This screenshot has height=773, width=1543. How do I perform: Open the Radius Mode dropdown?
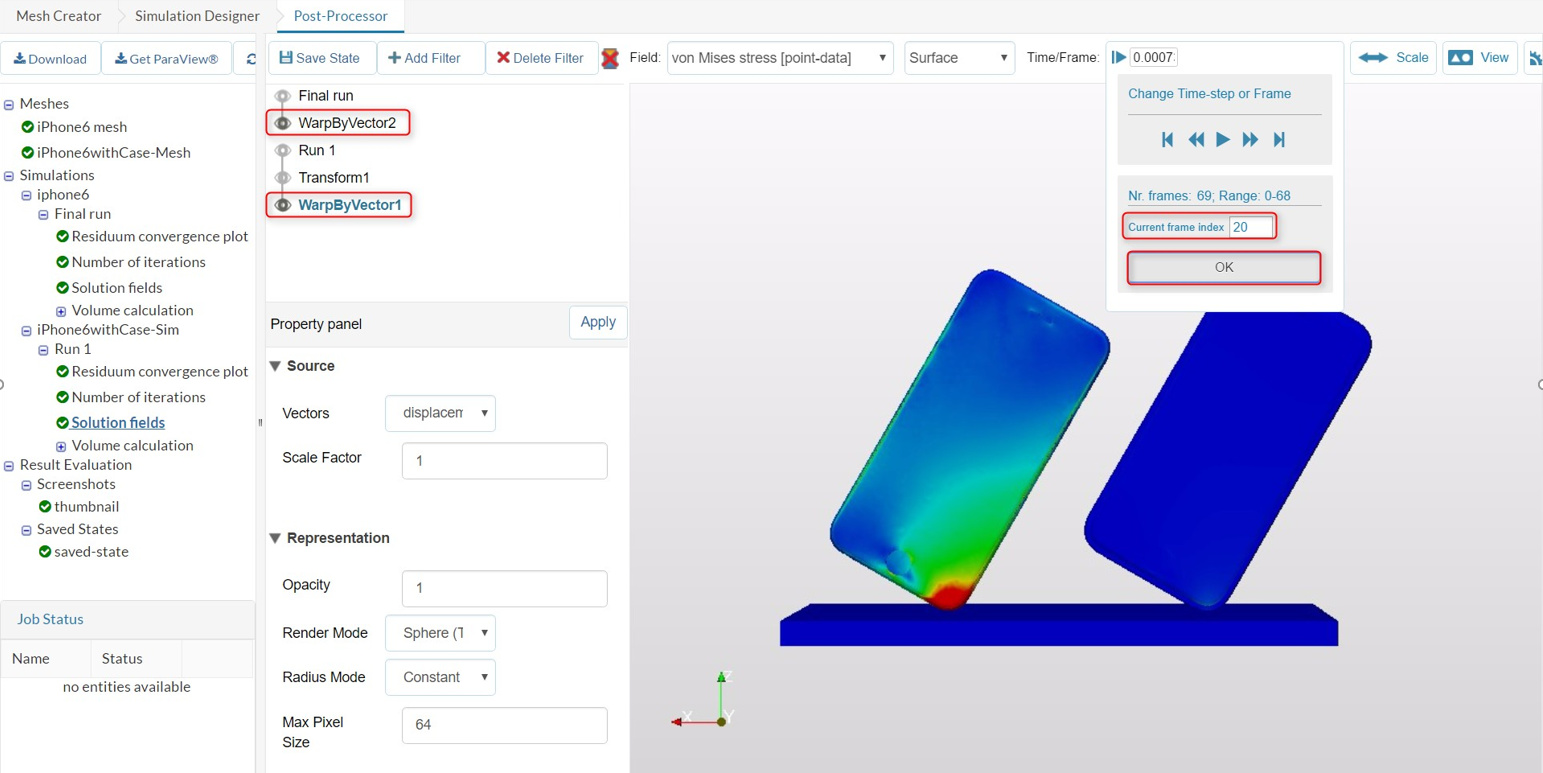coord(440,677)
